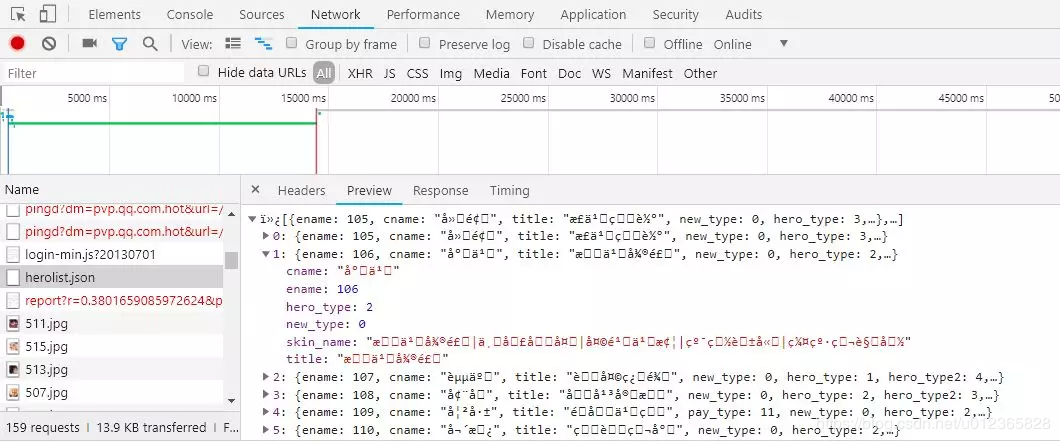The width and height of the screenshot is (1060, 442).
Task: Switch to the Security tab
Action: point(675,14)
